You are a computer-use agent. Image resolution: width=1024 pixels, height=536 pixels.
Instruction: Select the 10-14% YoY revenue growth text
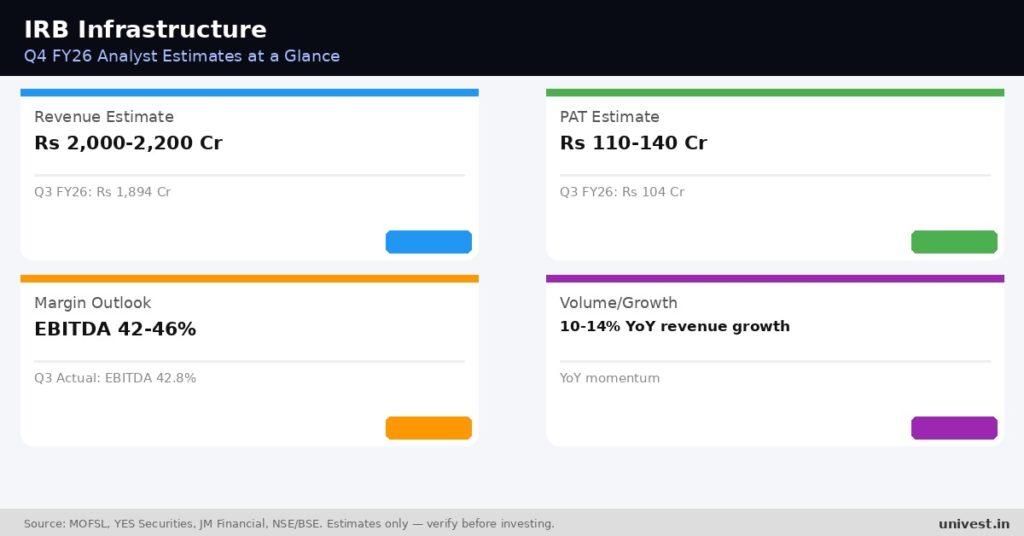[x=675, y=326]
